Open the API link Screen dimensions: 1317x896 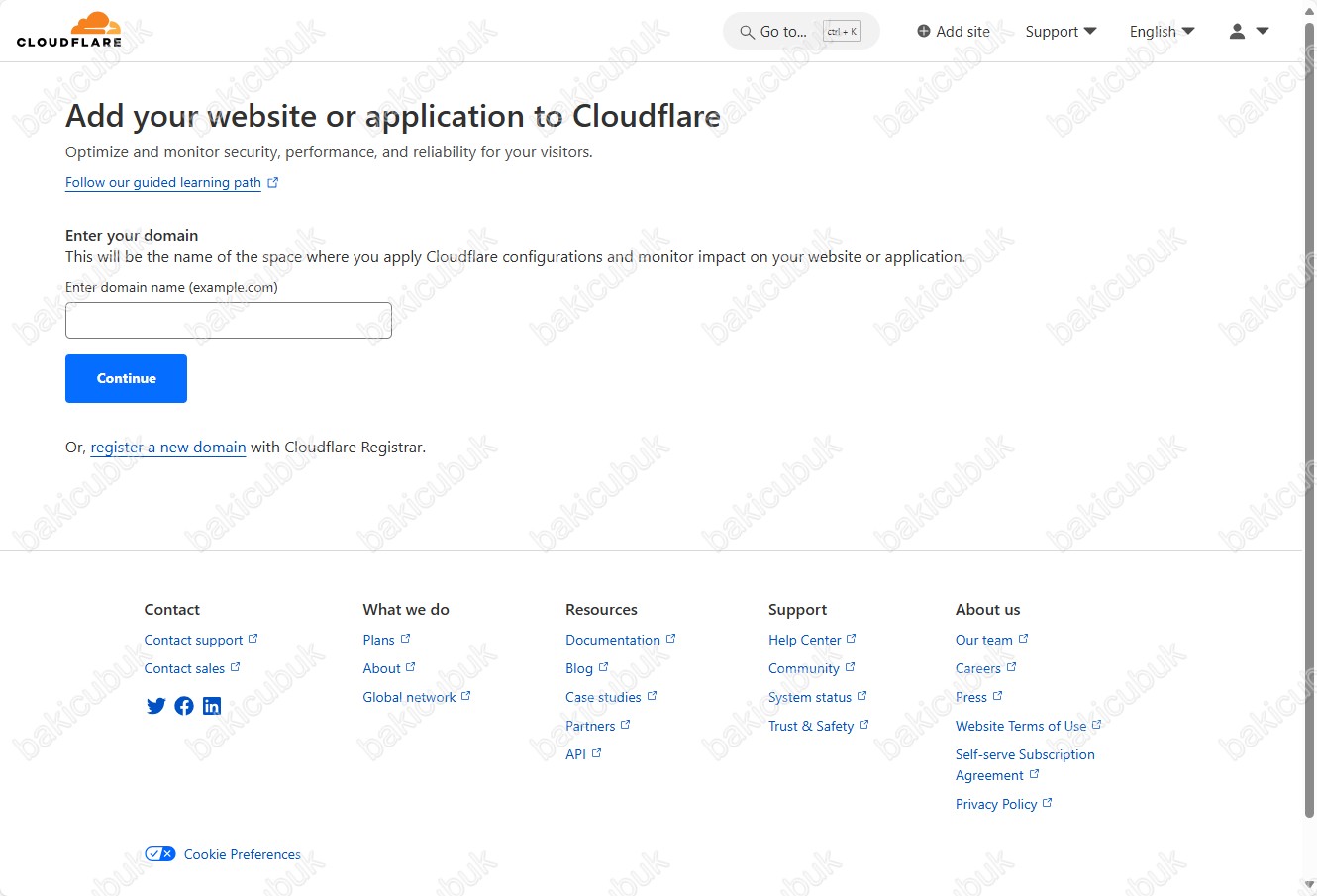point(575,754)
